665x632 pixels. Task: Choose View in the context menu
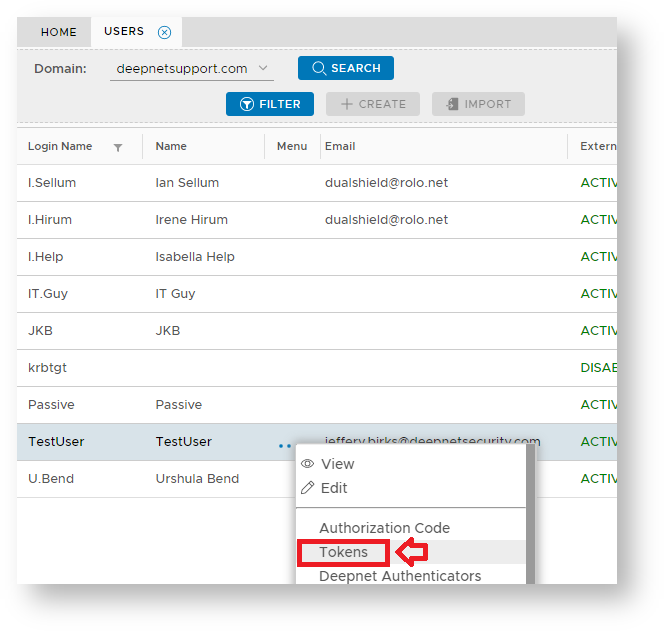[337, 464]
